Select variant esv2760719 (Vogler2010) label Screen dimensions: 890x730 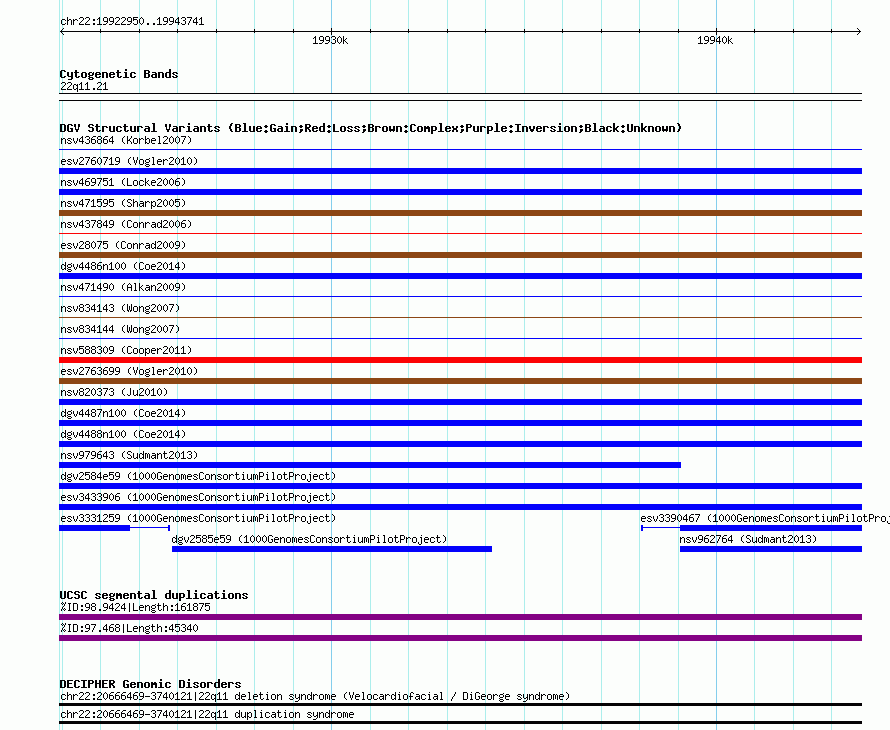(x=129, y=161)
